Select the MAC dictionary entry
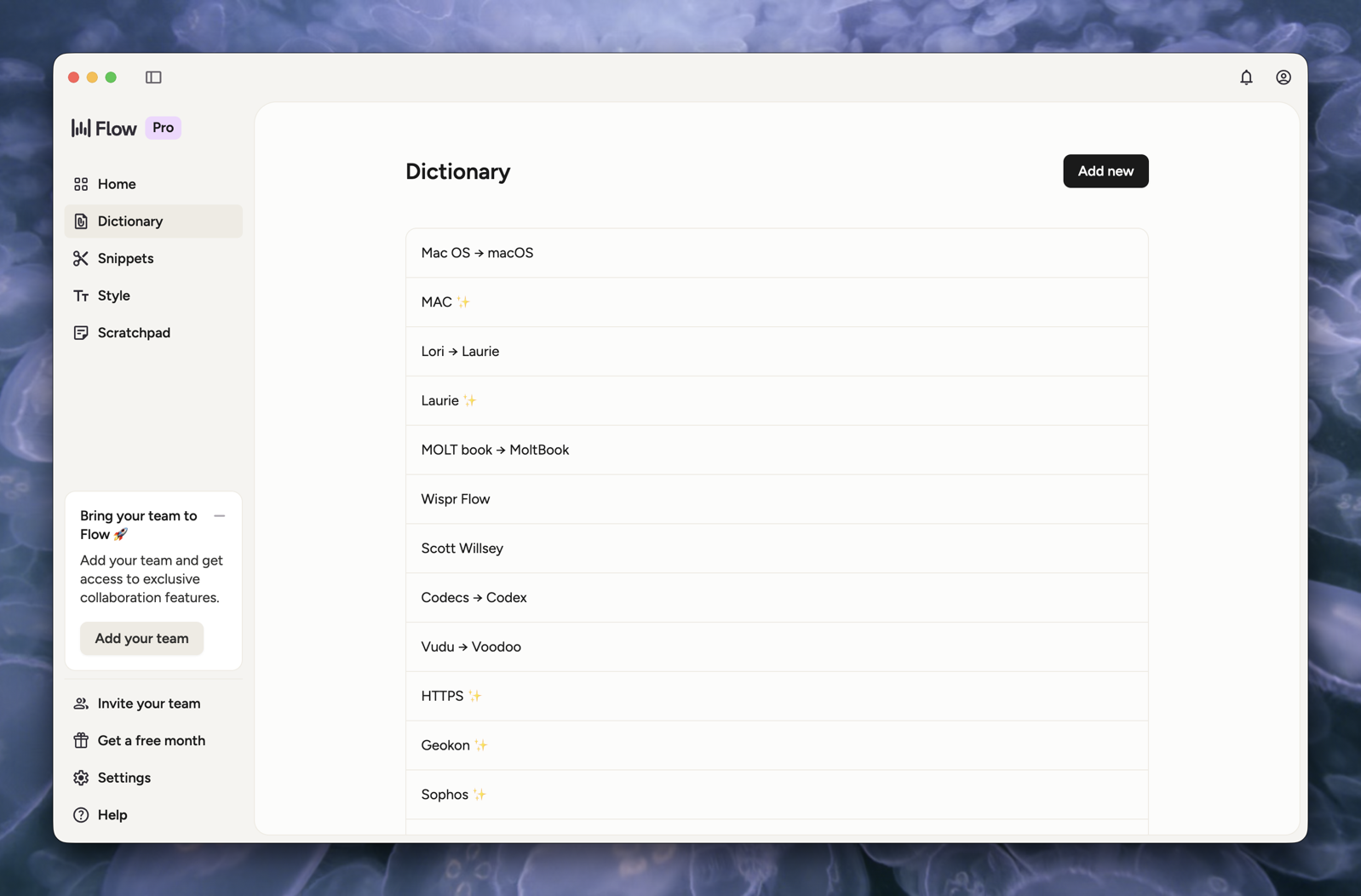Image resolution: width=1361 pixels, height=896 pixels. (777, 302)
